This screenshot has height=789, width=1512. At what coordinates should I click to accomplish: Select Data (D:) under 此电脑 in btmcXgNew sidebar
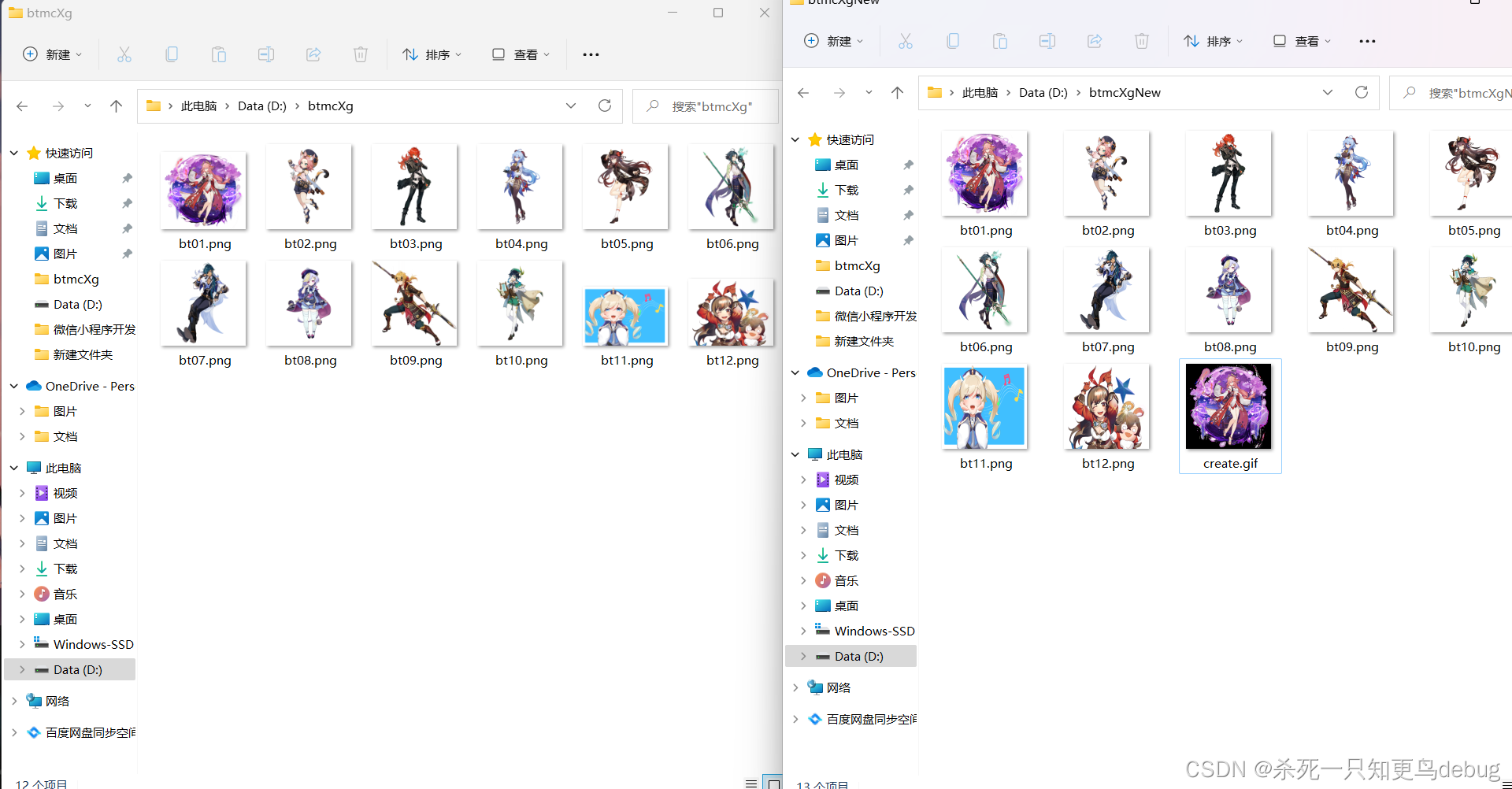coord(850,656)
